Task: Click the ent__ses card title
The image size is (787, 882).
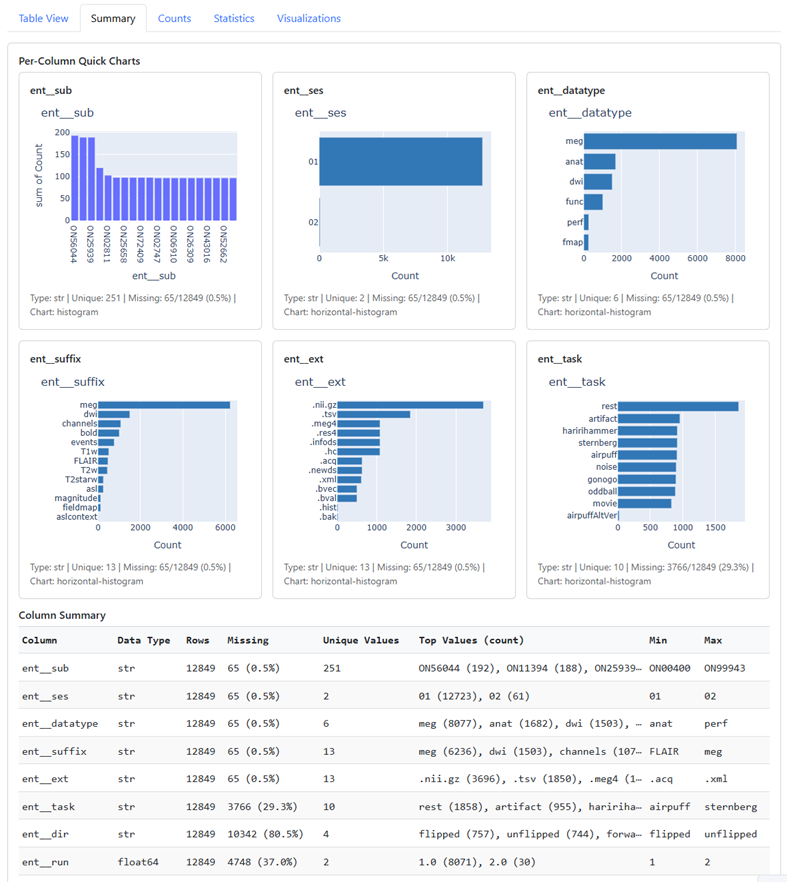Action: pyautogui.click(x=303, y=91)
